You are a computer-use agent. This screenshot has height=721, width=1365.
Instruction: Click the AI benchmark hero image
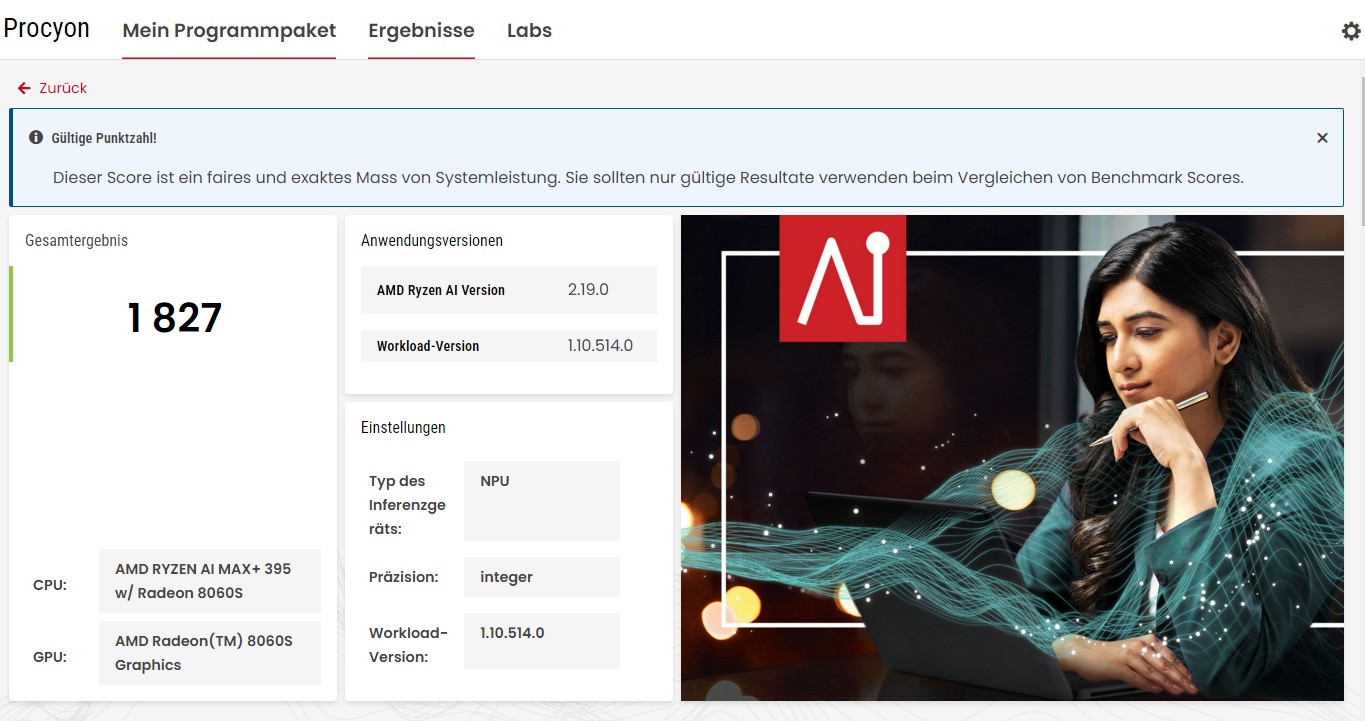(1012, 458)
